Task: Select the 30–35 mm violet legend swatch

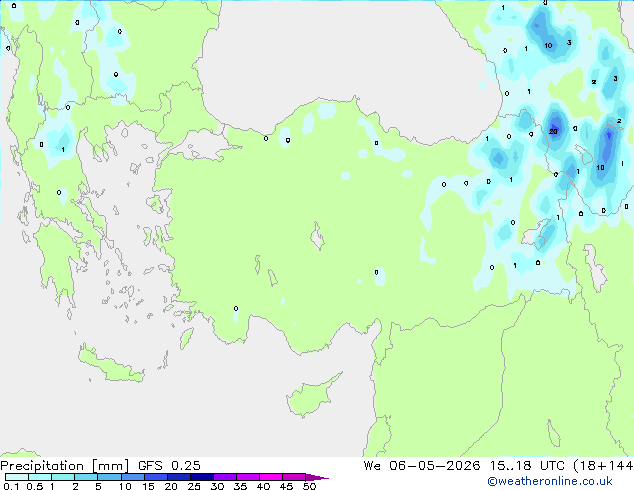Action: coord(224,477)
